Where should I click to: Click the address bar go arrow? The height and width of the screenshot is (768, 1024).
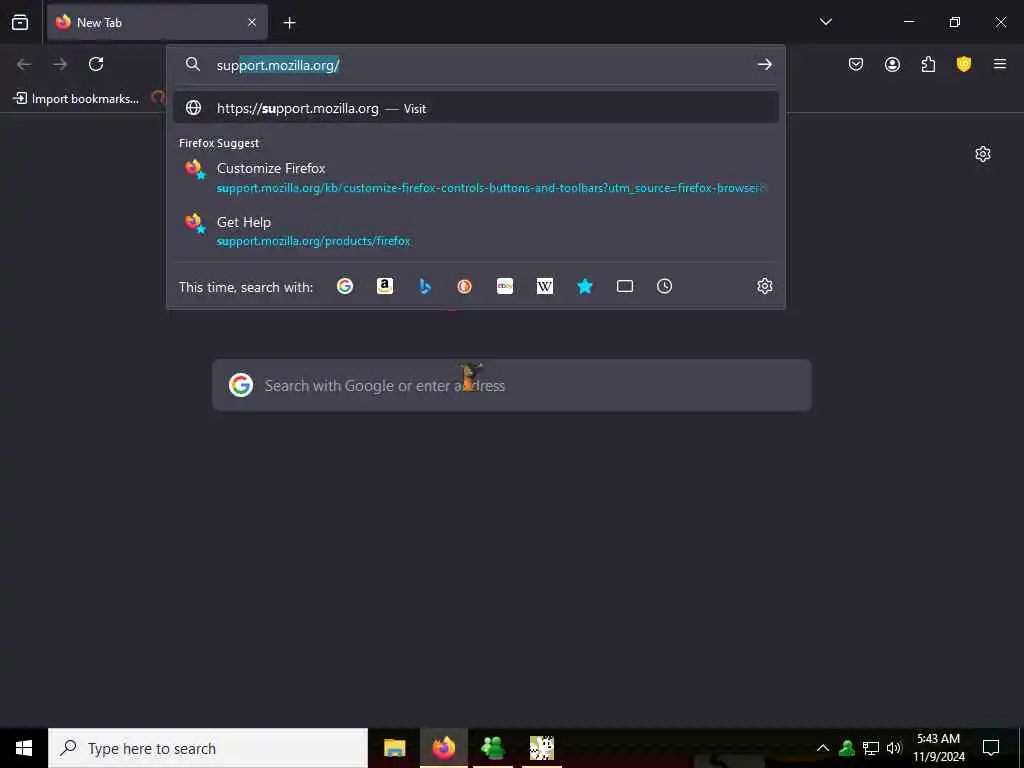coord(765,65)
